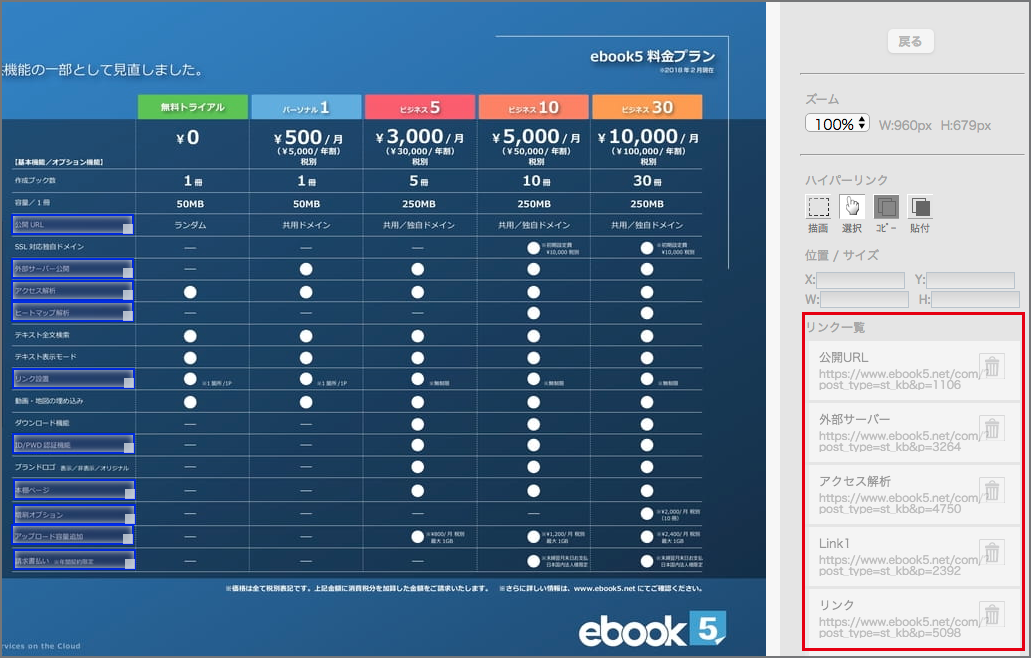The height and width of the screenshot is (658, 1031).
Task: Select the アクセス解析 link box on page
Action: (72, 291)
